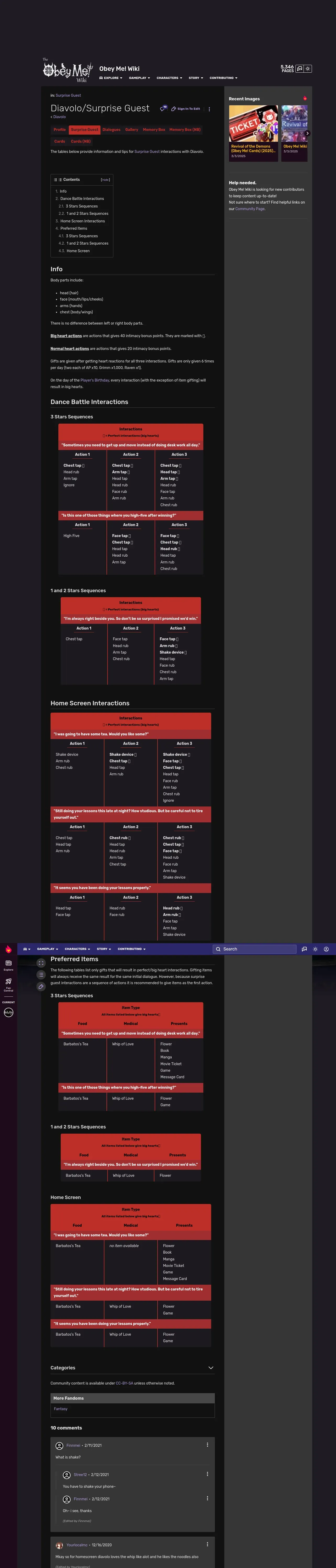Viewport: 336px width, 1568px height.
Task: Open Explore in the left sidebar
Action: coord(9,965)
